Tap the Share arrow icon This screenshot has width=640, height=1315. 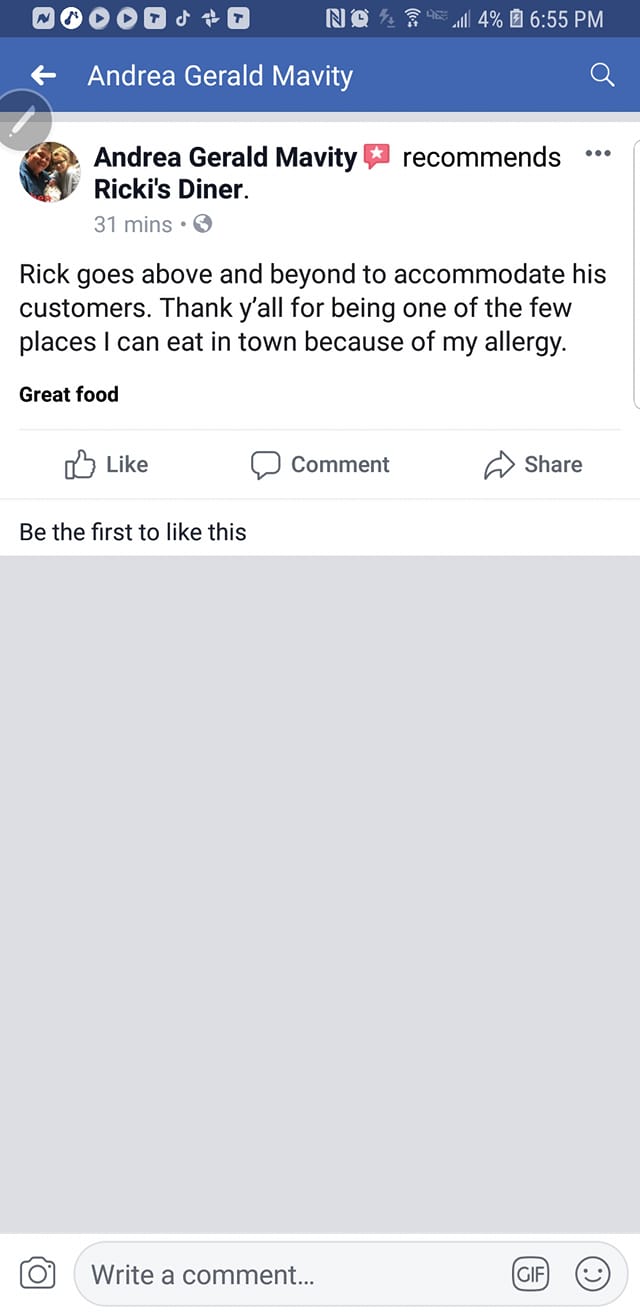[499, 464]
